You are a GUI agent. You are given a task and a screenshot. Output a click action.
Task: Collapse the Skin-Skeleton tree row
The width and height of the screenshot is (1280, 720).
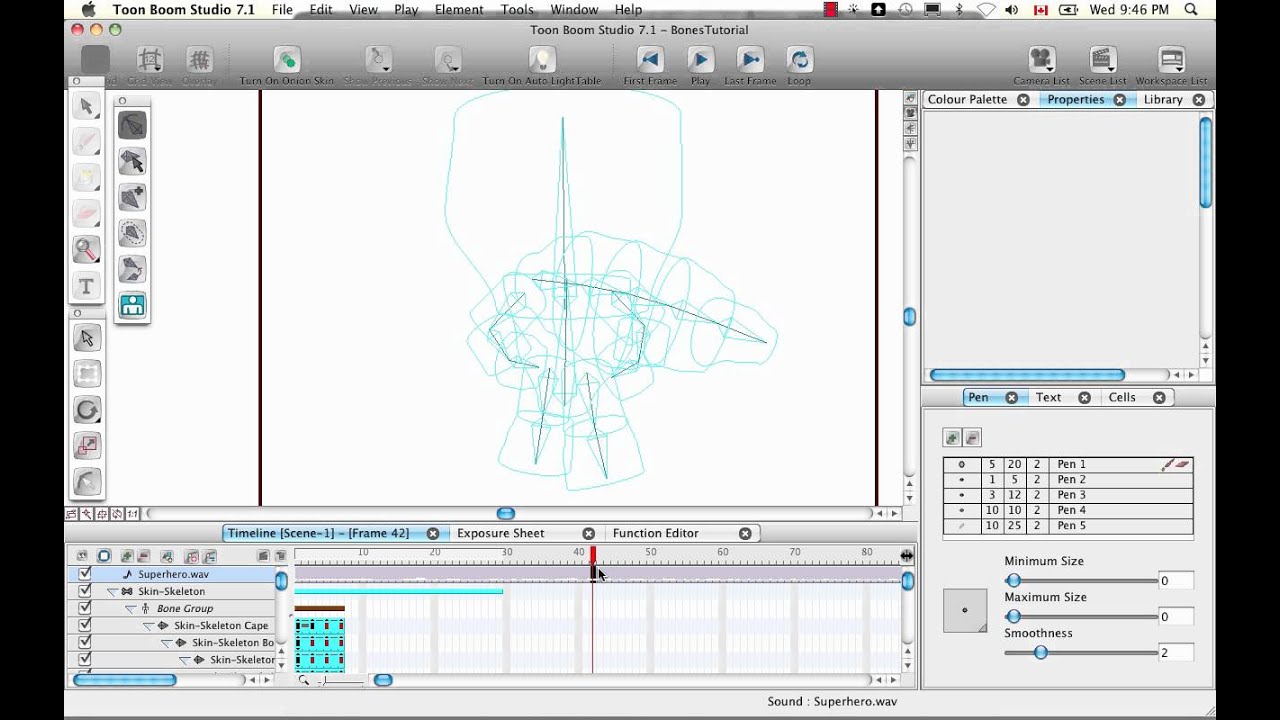pyautogui.click(x=113, y=592)
